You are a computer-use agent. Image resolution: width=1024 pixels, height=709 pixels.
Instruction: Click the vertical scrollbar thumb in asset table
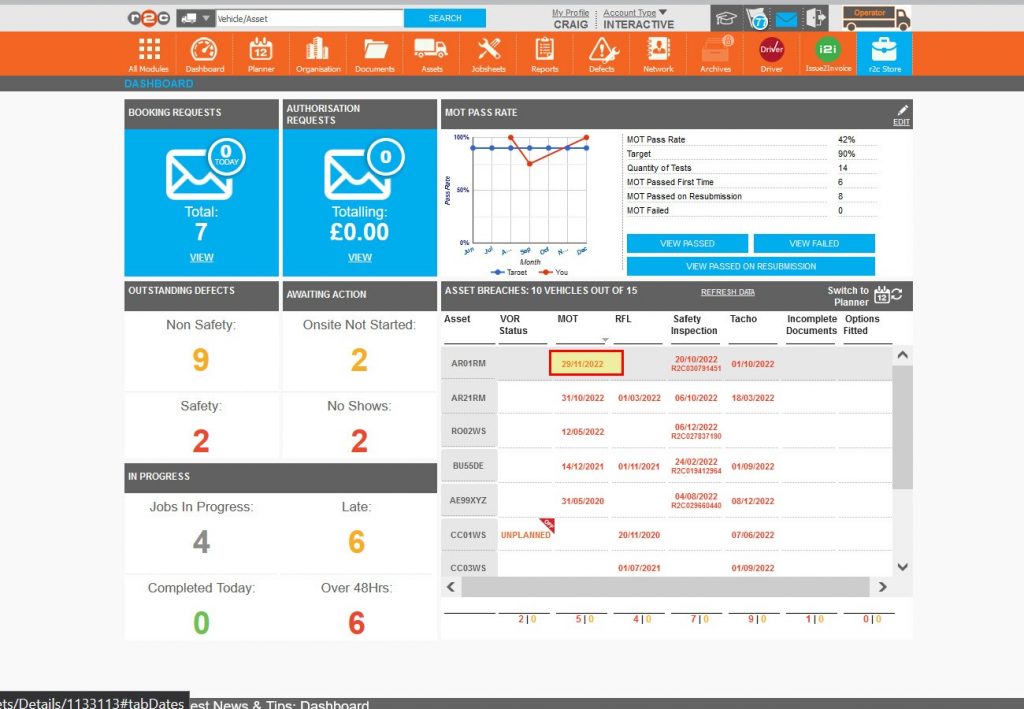coord(903,427)
